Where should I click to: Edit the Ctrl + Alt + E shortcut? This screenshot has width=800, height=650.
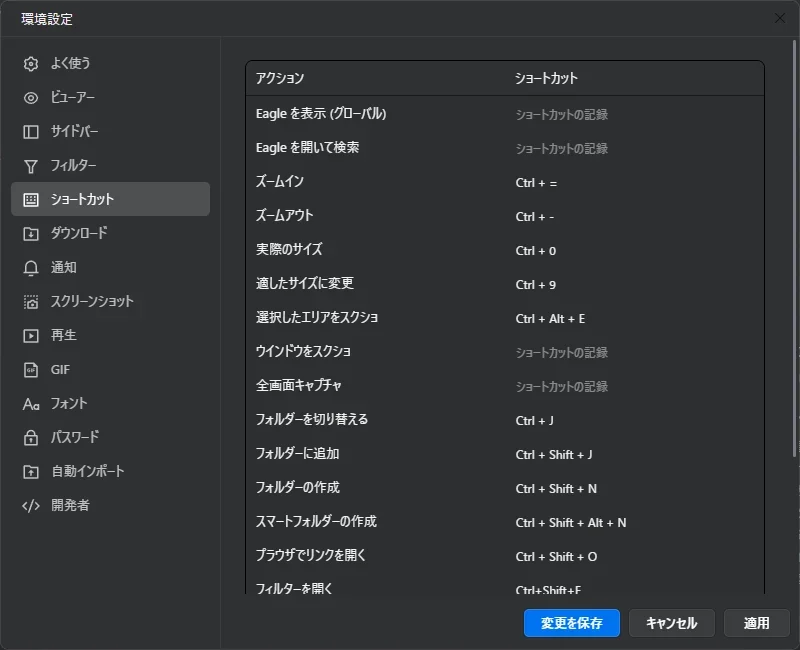tap(550, 319)
